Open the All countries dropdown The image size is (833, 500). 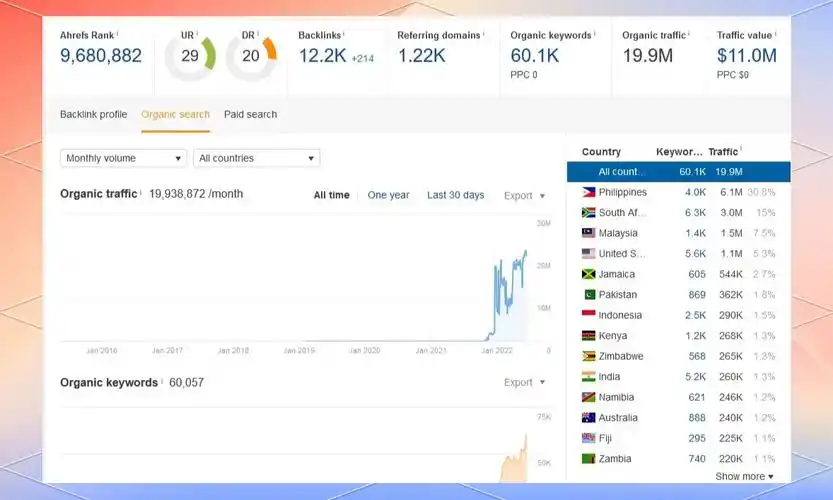click(x=256, y=158)
